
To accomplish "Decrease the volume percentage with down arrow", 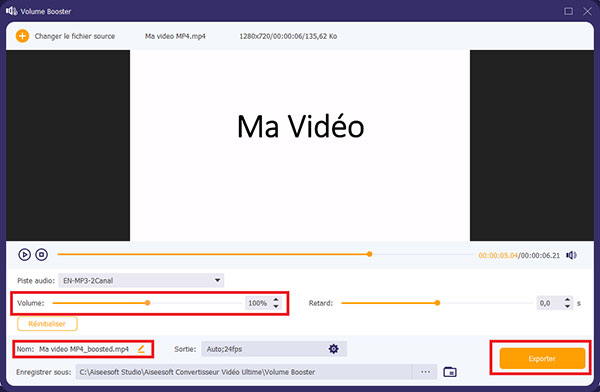I will pos(276,306).
